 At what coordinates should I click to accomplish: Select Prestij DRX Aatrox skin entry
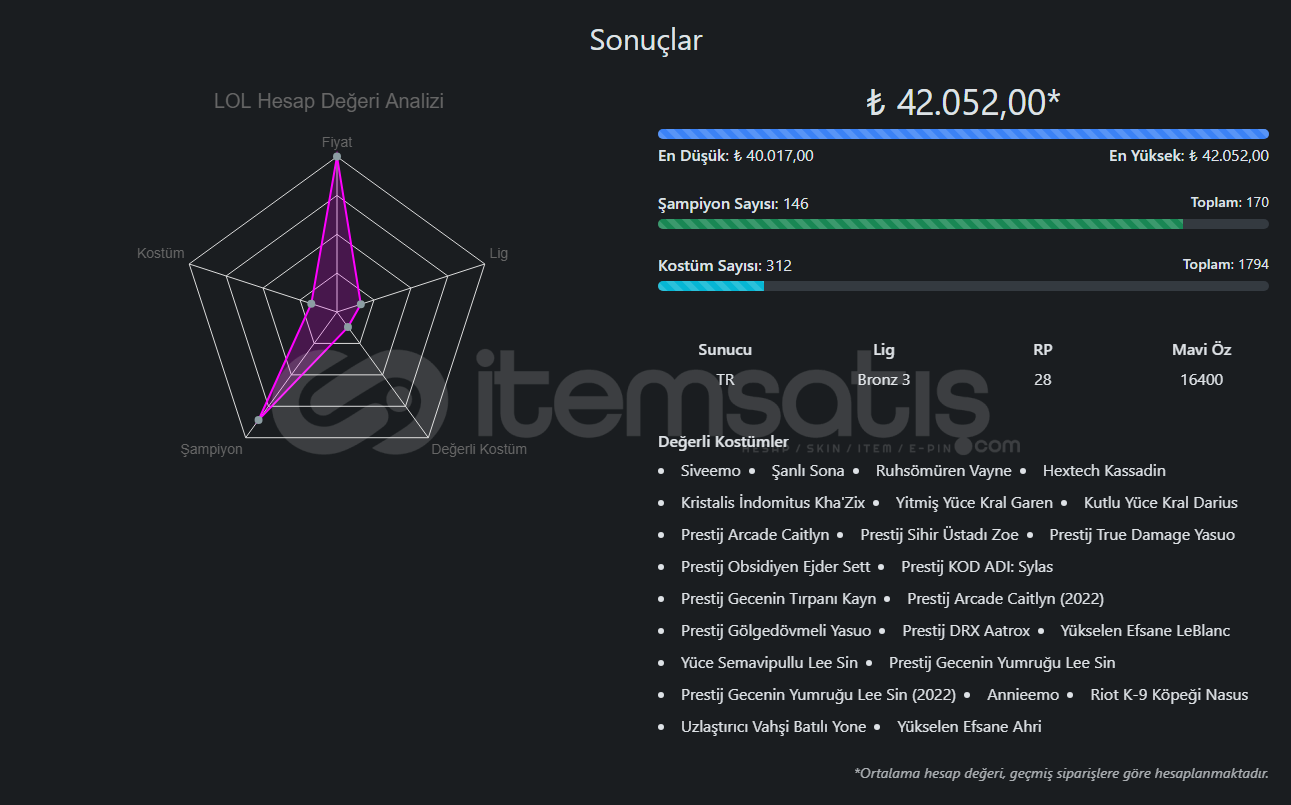click(966, 631)
